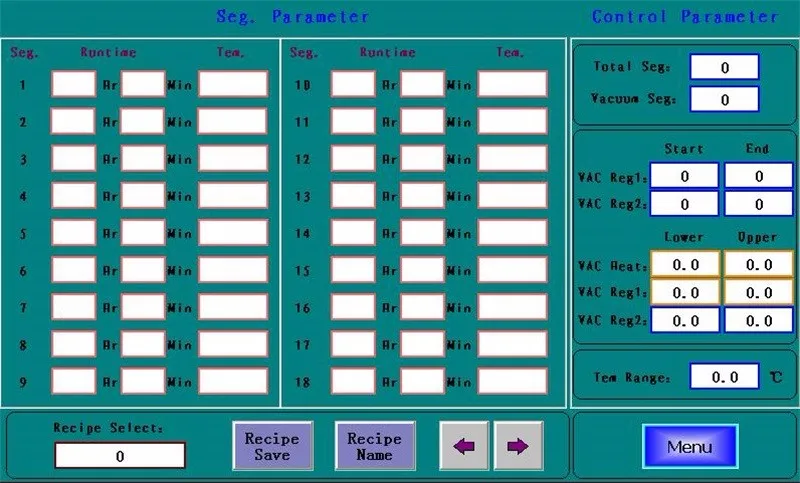Select the segment 14 minute runtime field

pos(422,232)
